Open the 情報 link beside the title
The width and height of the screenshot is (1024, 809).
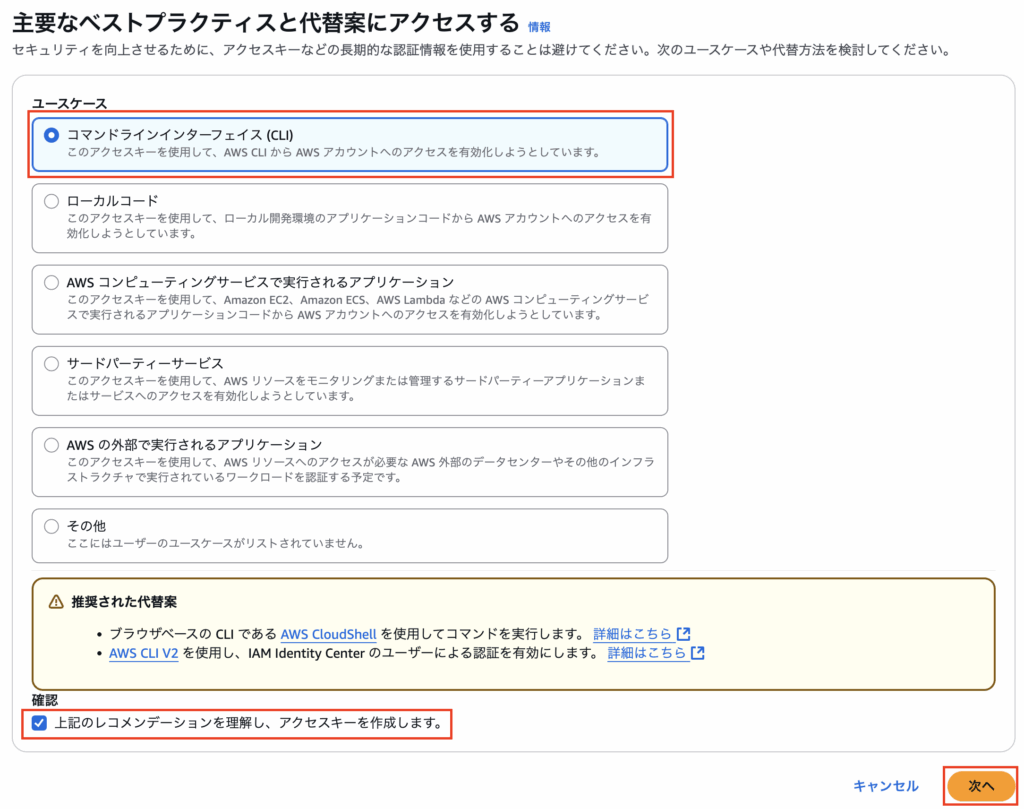click(x=539, y=27)
